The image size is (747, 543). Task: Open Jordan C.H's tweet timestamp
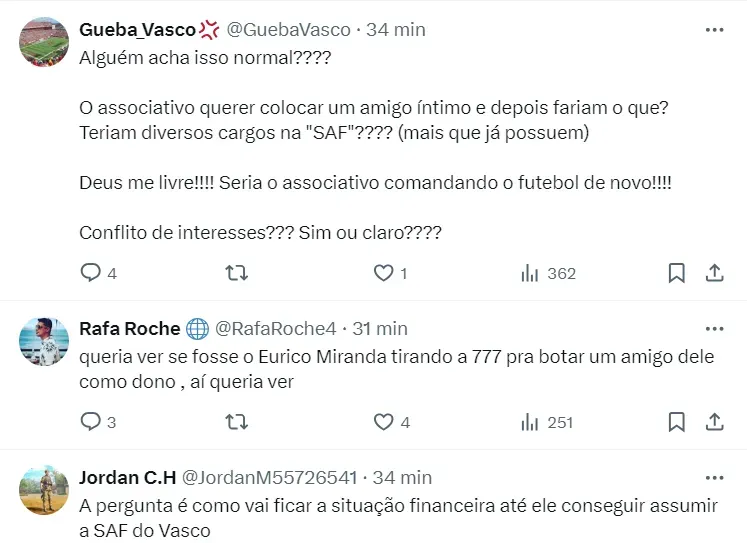[402, 477]
